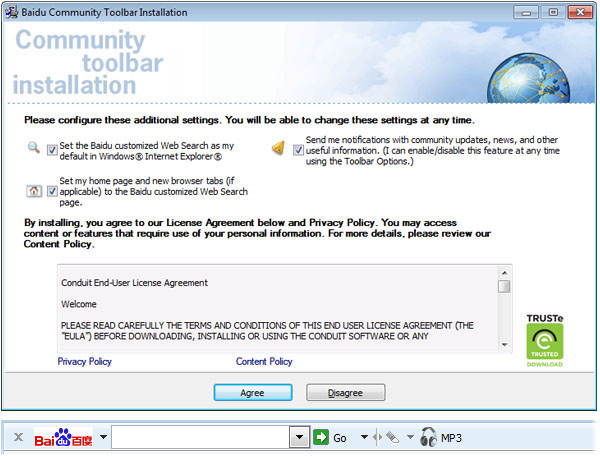This screenshot has width=600, height=456.
Task: Close the Baidu toolbar with the X
Action: [18, 437]
